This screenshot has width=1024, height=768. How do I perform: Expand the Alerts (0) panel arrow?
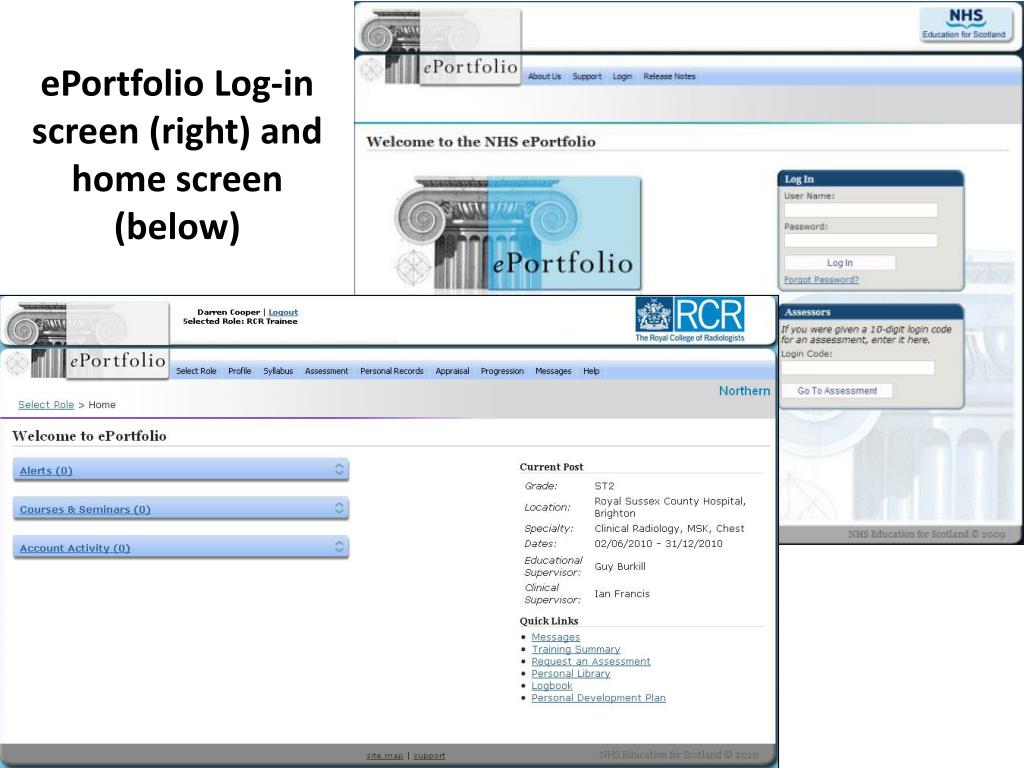pos(339,469)
